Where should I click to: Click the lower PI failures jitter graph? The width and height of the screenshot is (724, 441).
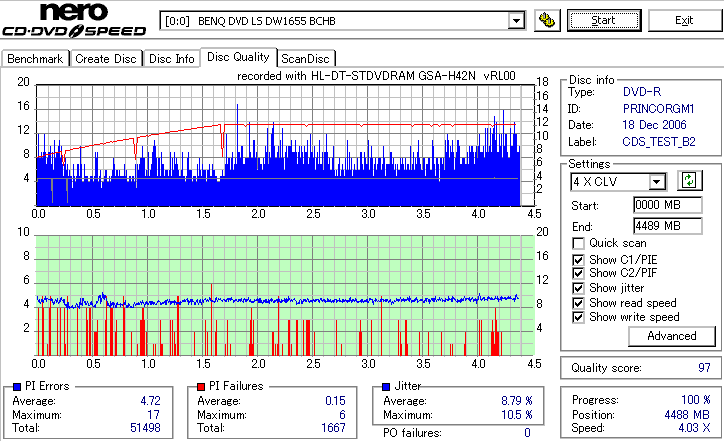(x=285, y=296)
